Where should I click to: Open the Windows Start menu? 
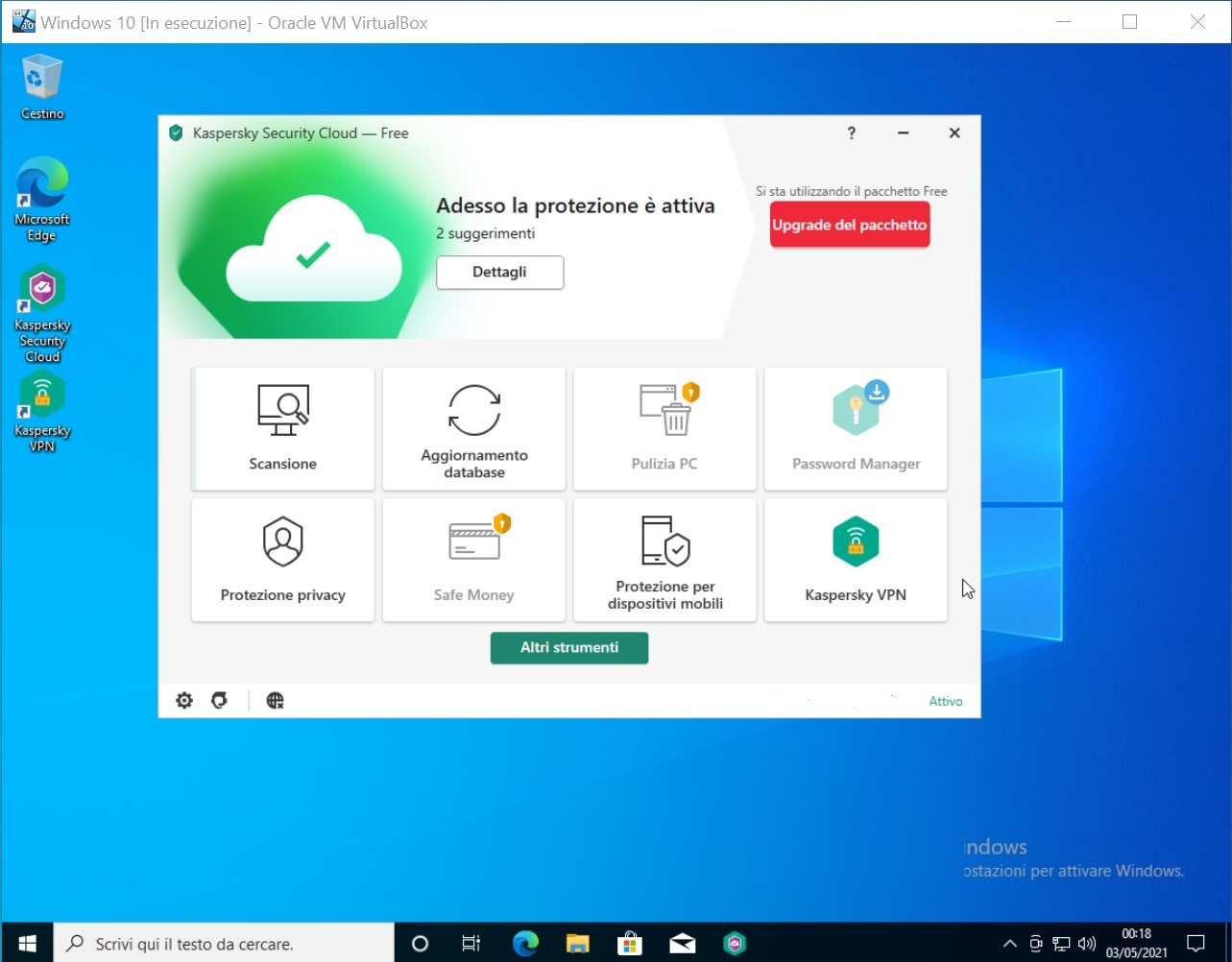[x=26, y=943]
